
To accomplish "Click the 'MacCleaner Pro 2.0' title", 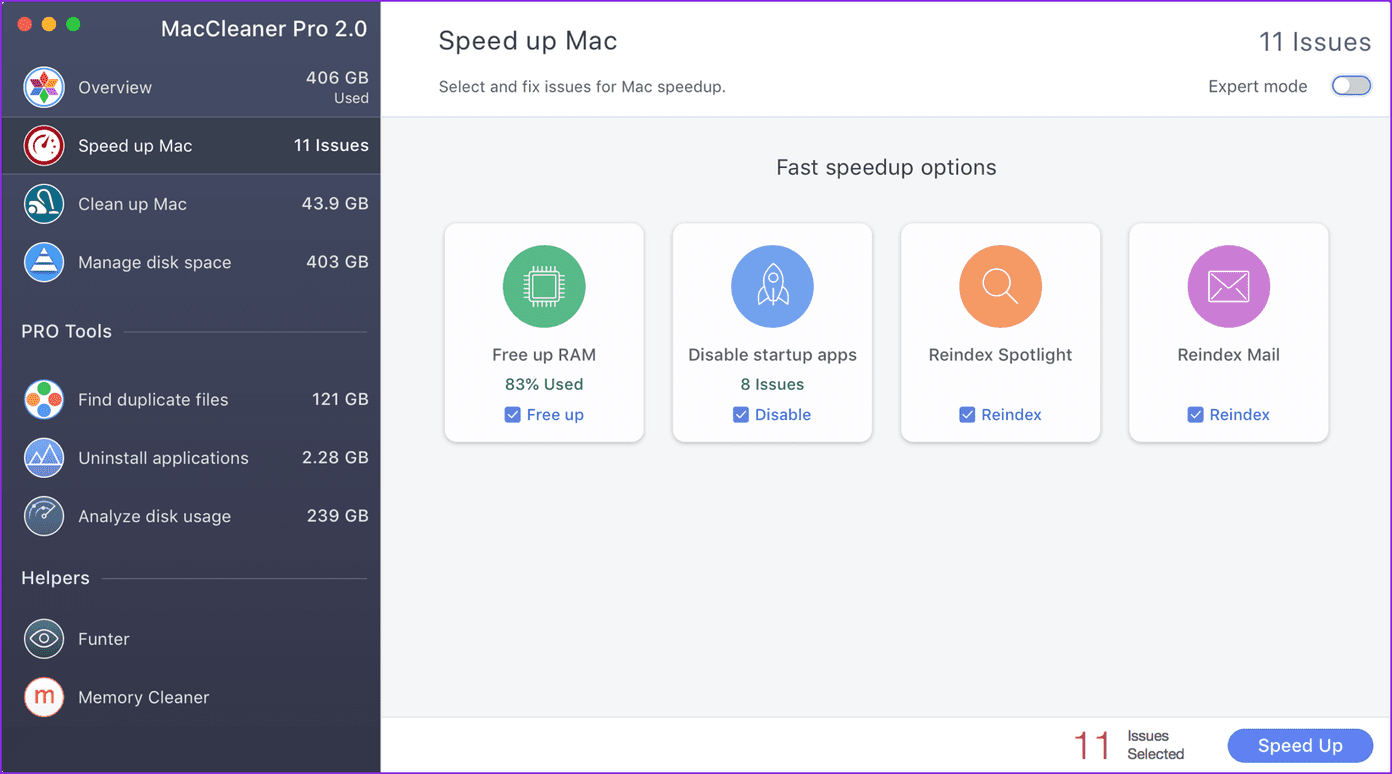I will pyautogui.click(x=264, y=29).
